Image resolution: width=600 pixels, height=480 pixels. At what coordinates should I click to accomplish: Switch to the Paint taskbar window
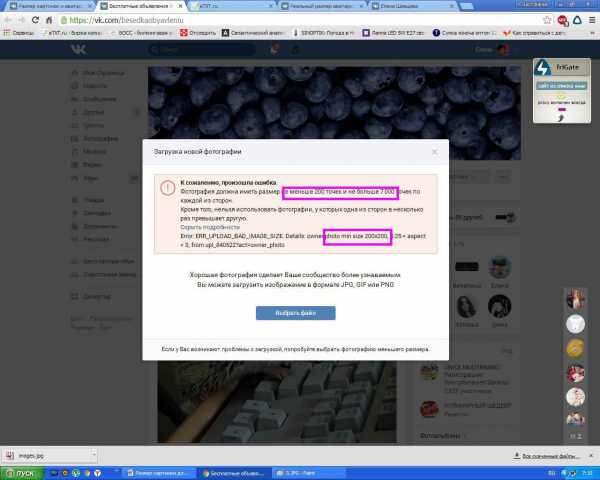(310, 473)
